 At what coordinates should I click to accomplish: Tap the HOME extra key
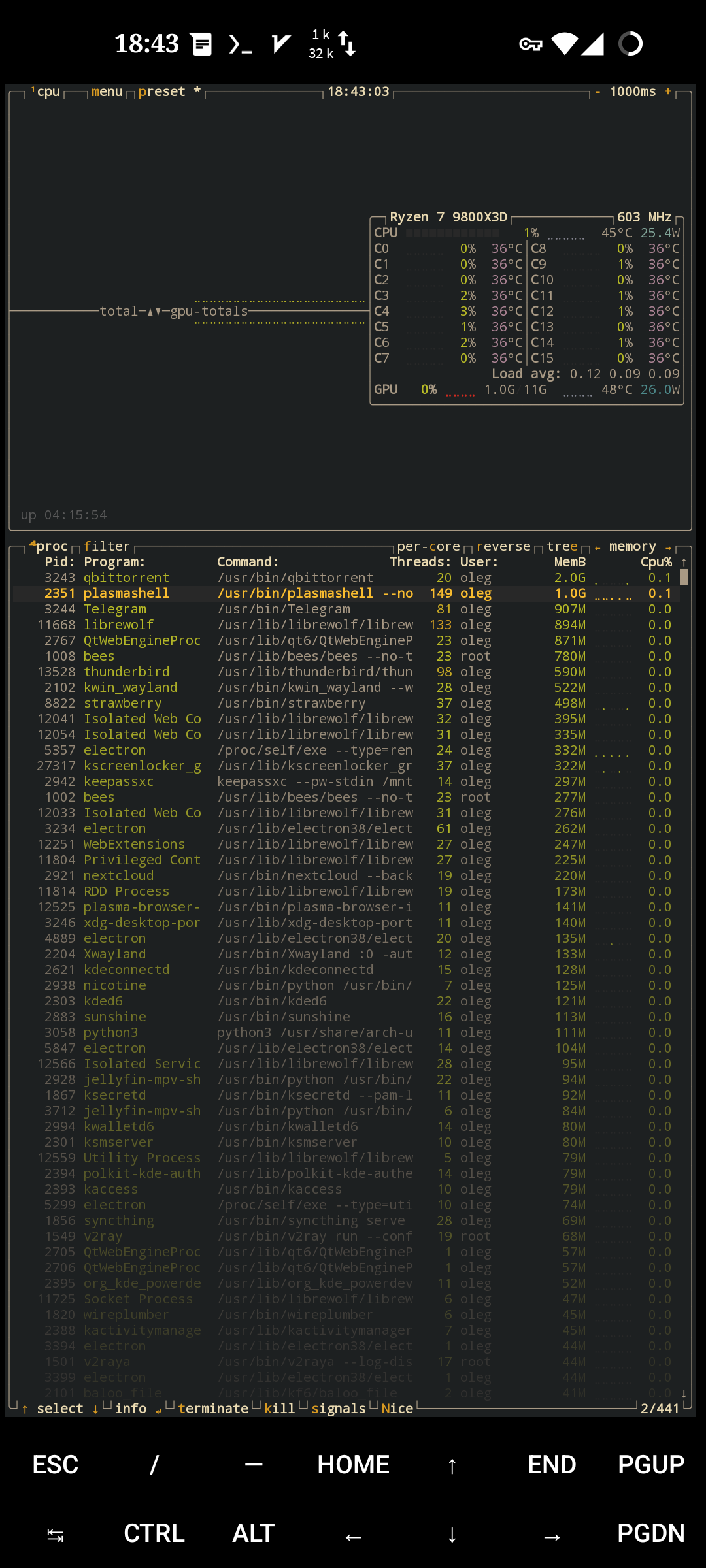353,1465
